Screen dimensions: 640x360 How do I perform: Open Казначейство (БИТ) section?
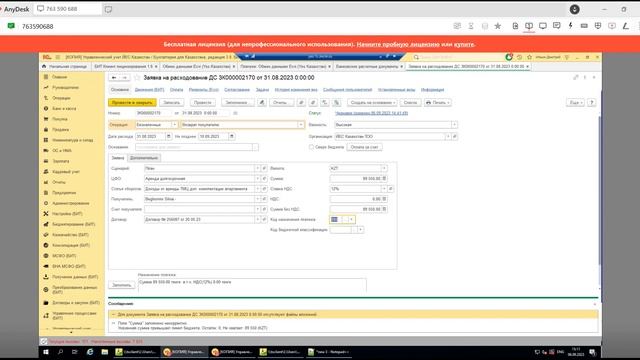point(70,235)
